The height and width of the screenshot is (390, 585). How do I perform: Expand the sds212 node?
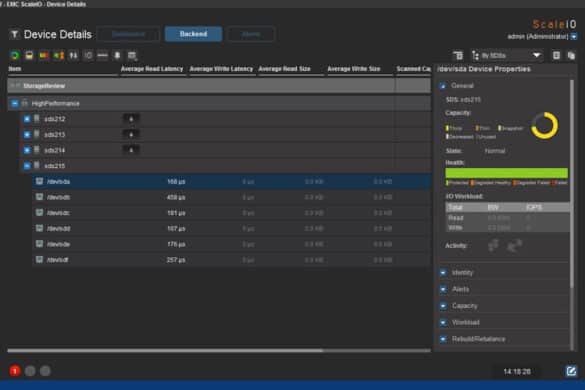click(27, 119)
